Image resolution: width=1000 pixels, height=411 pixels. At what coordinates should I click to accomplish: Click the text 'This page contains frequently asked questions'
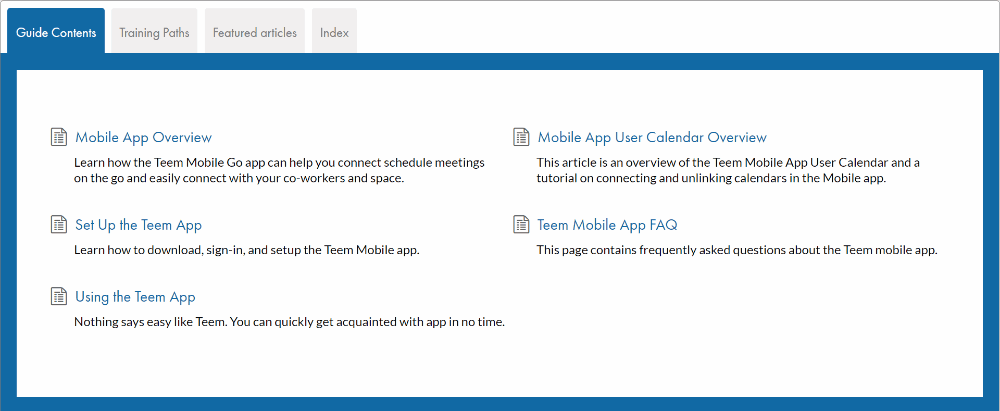[737, 250]
